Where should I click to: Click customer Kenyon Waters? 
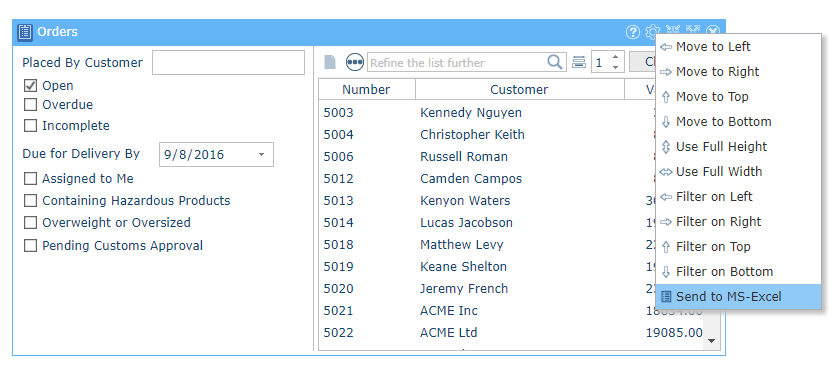[465, 201]
